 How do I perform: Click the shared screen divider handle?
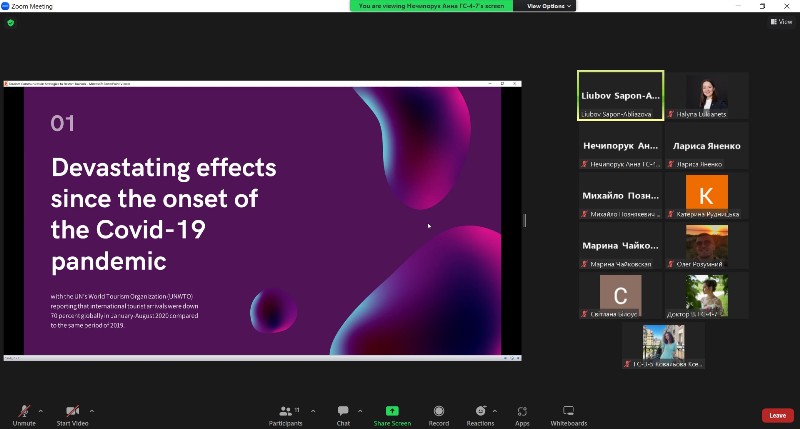coord(525,220)
